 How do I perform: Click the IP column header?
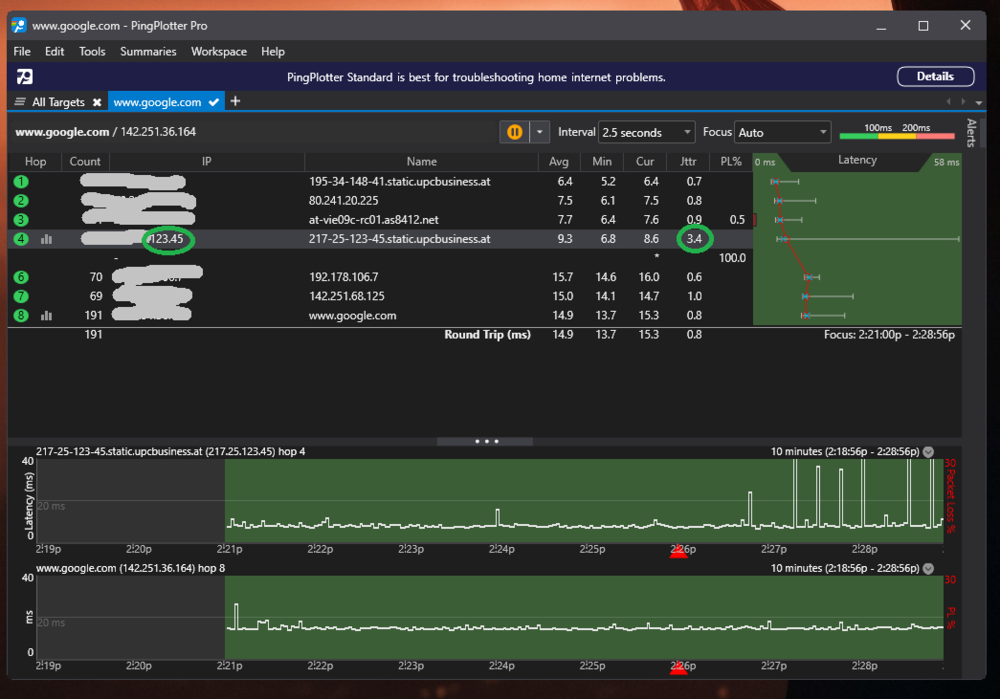pyautogui.click(x=207, y=162)
